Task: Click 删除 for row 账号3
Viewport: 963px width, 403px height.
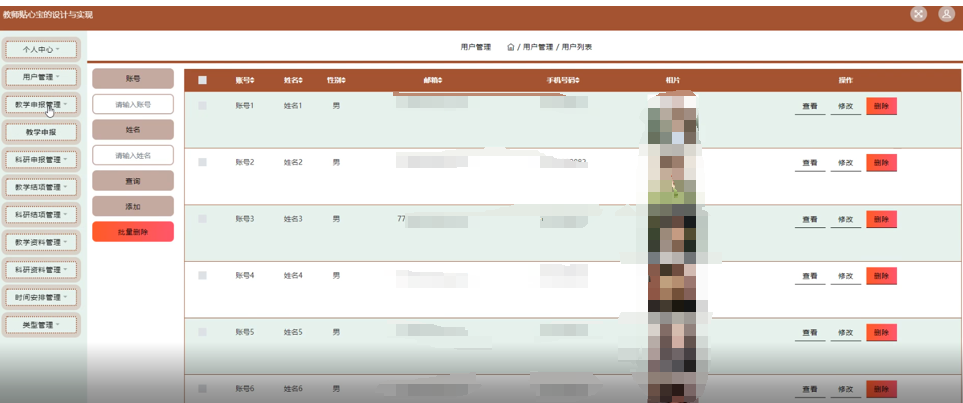Action: (881, 219)
